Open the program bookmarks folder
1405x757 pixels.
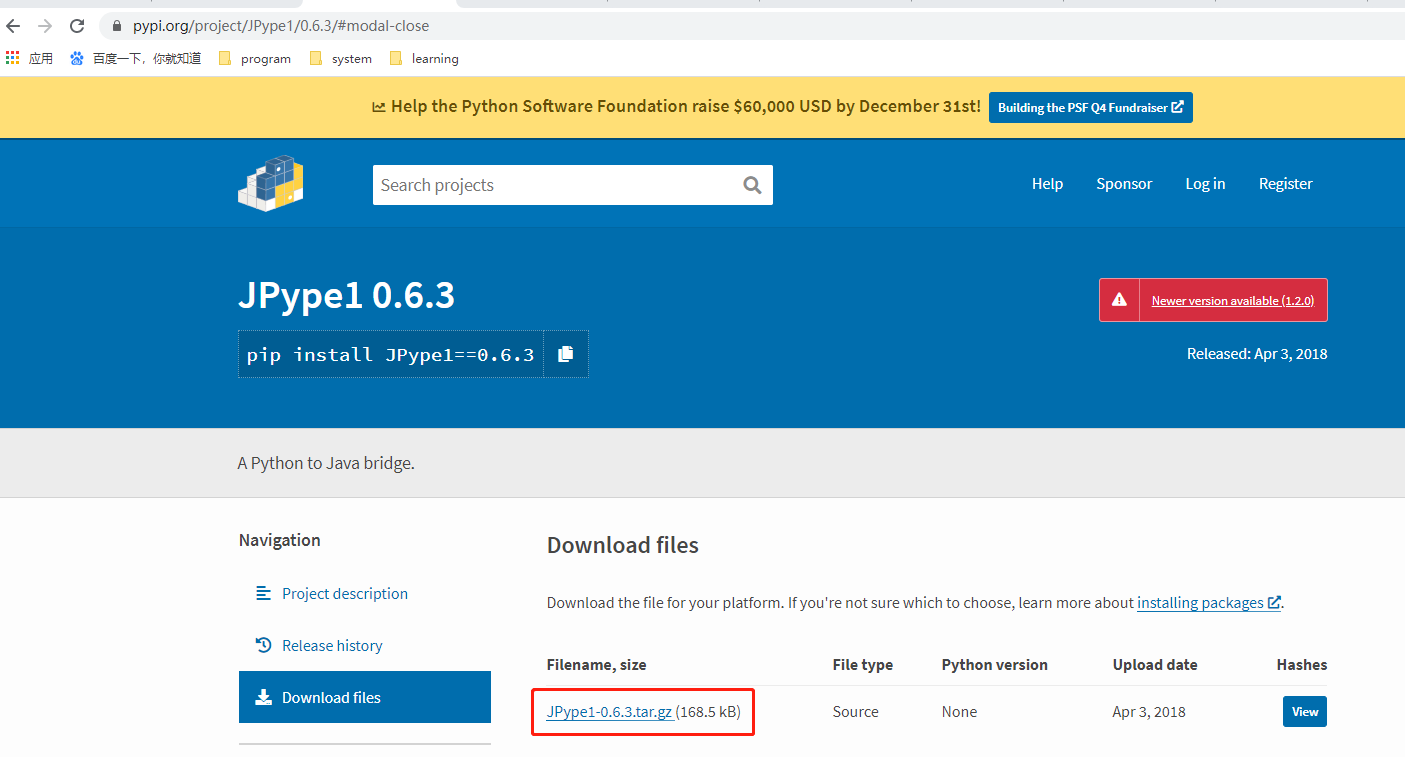coord(255,59)
